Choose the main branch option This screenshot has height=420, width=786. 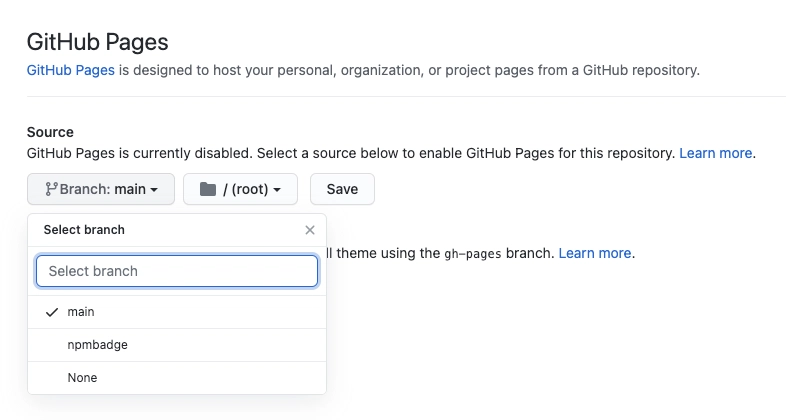177,312
